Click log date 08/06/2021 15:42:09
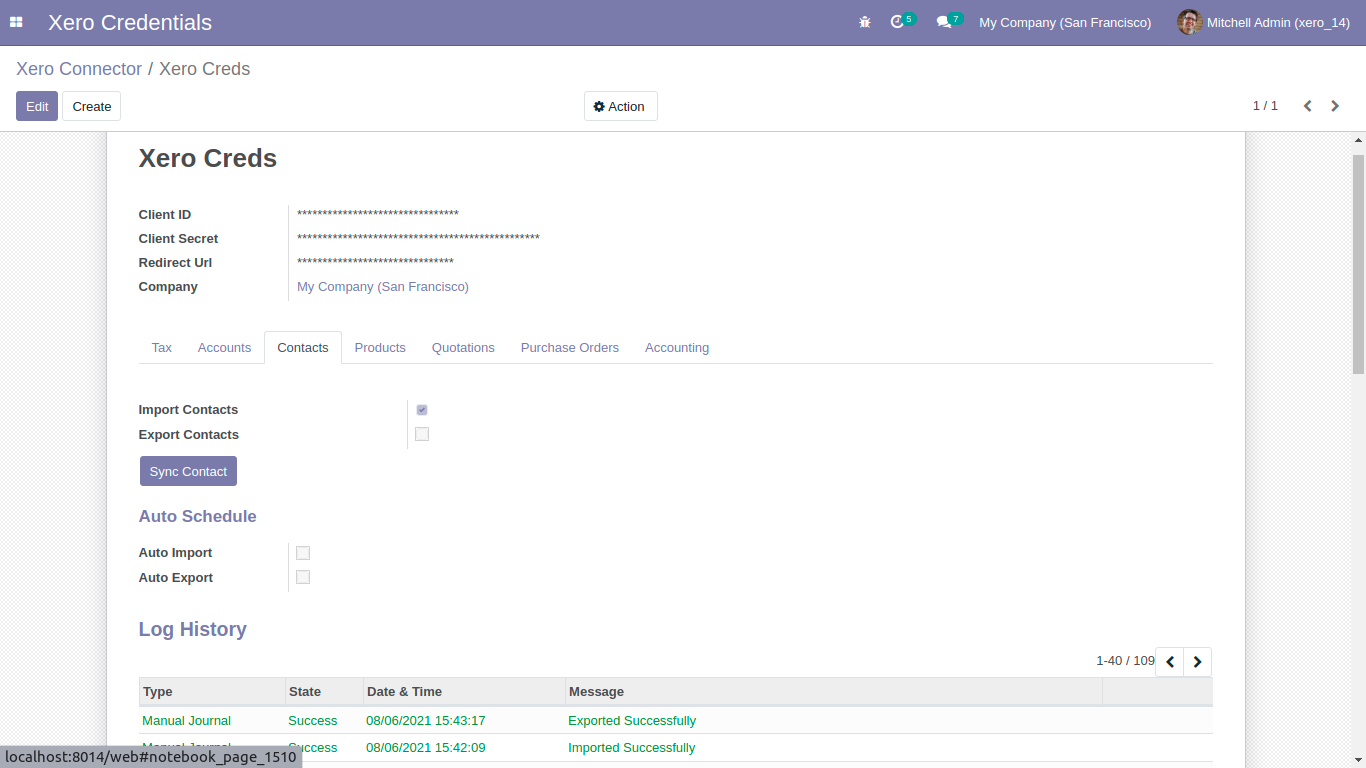This screenshot has width=1366, height=768. (x=426, y=748)
